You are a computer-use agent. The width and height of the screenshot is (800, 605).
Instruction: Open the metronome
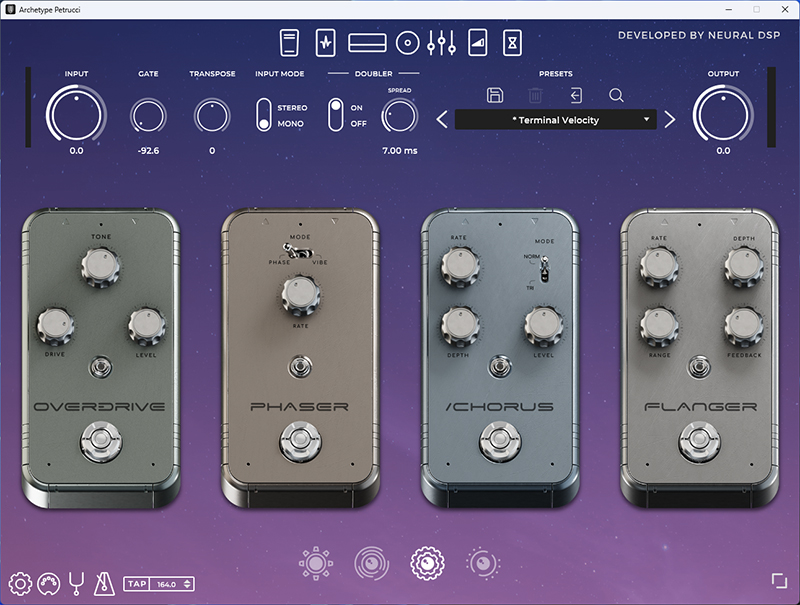point(104,584)
